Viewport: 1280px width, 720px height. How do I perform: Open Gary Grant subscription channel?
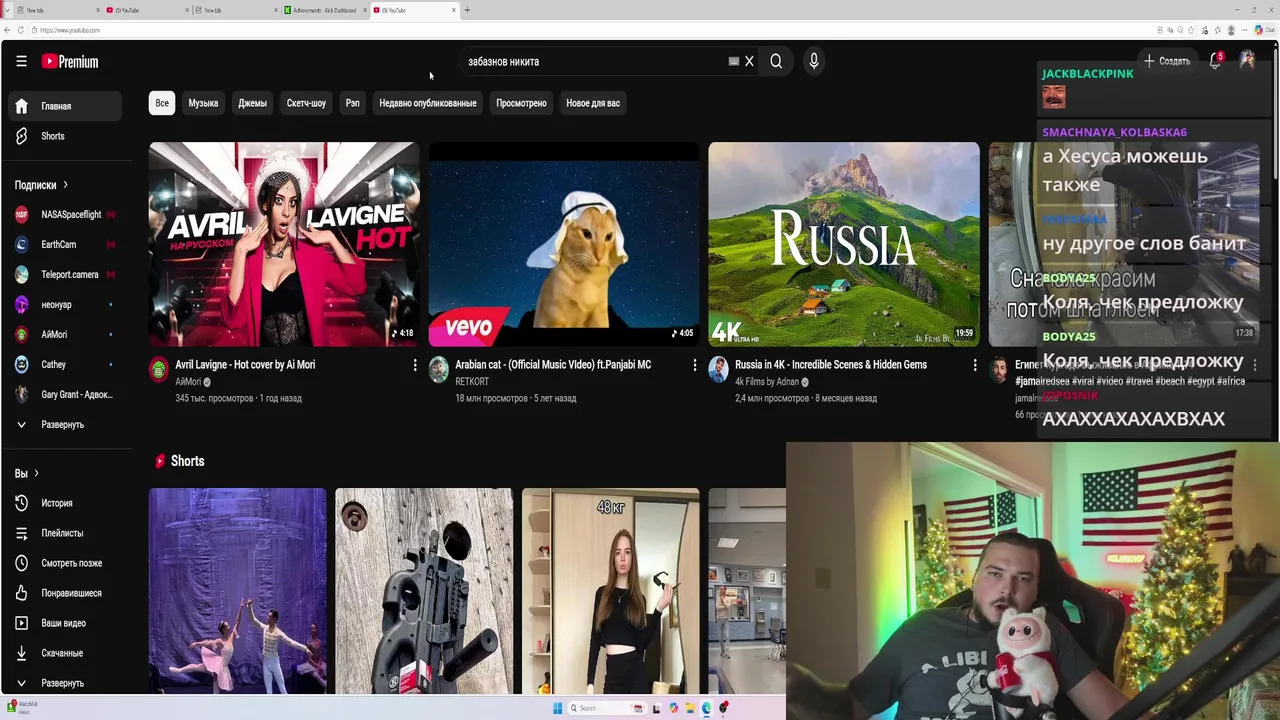point(64,394)
